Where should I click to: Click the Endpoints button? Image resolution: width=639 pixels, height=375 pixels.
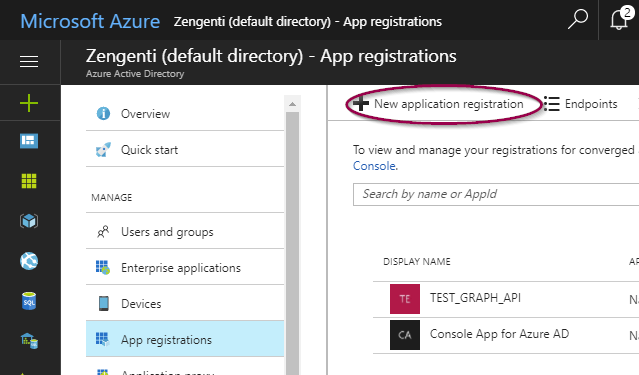coord(581,104)
